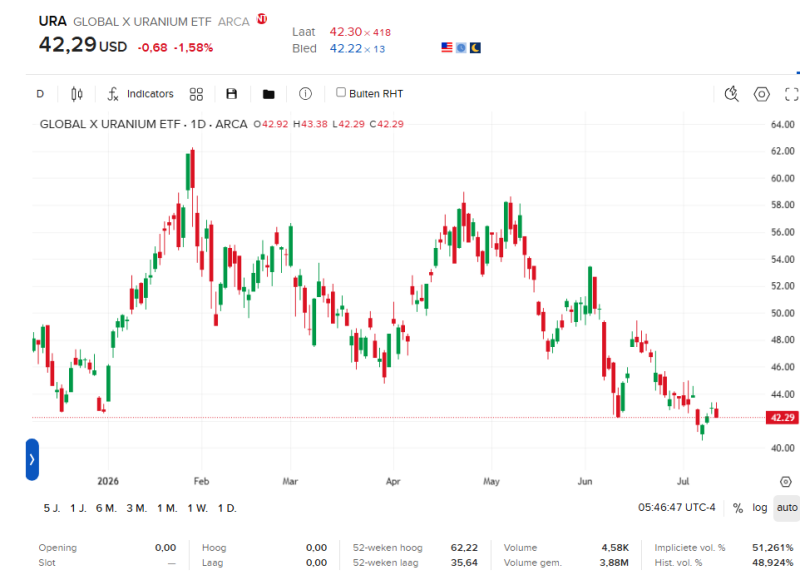Toggle auto scale mode

pyautogui.click(x=787, y=508)
